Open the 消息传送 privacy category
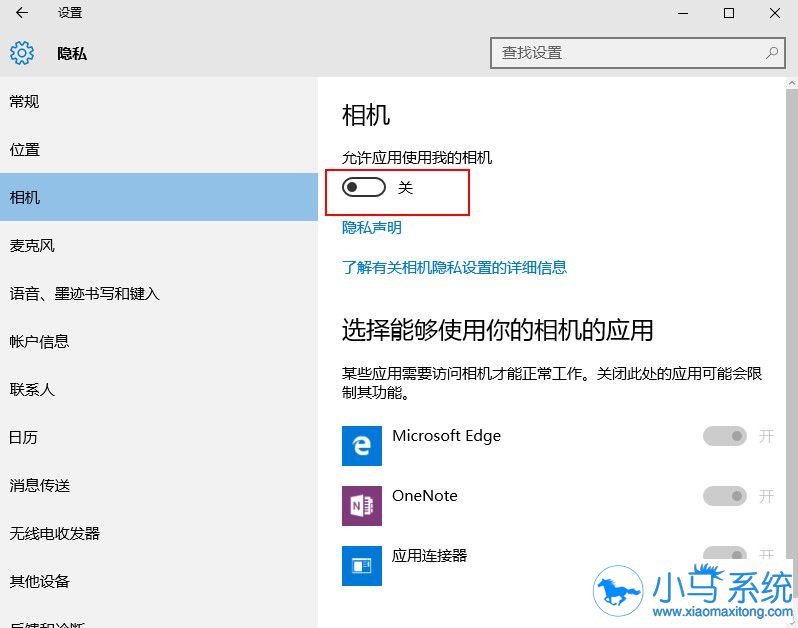 [x=159, y=486]
